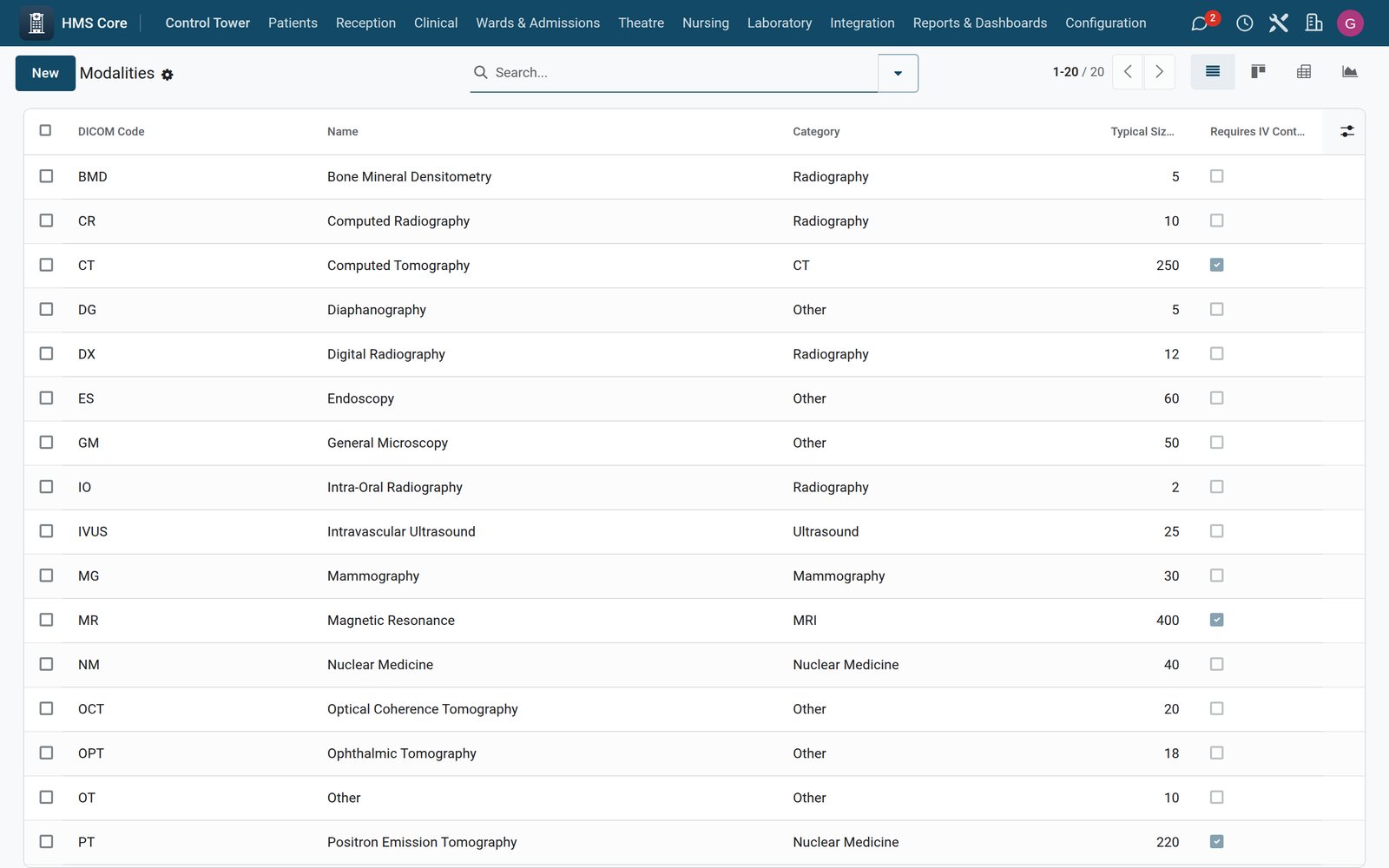
Task: Open the Configuration menu
Action: click(1105, 23)
